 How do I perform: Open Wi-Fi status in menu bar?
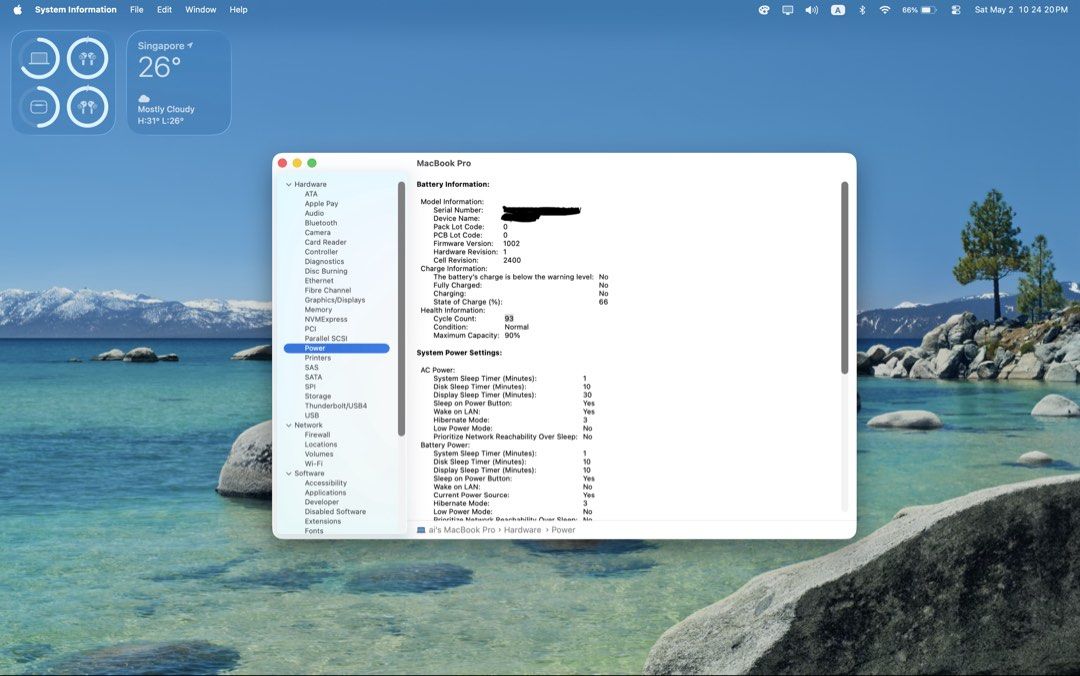click(885, 10)
